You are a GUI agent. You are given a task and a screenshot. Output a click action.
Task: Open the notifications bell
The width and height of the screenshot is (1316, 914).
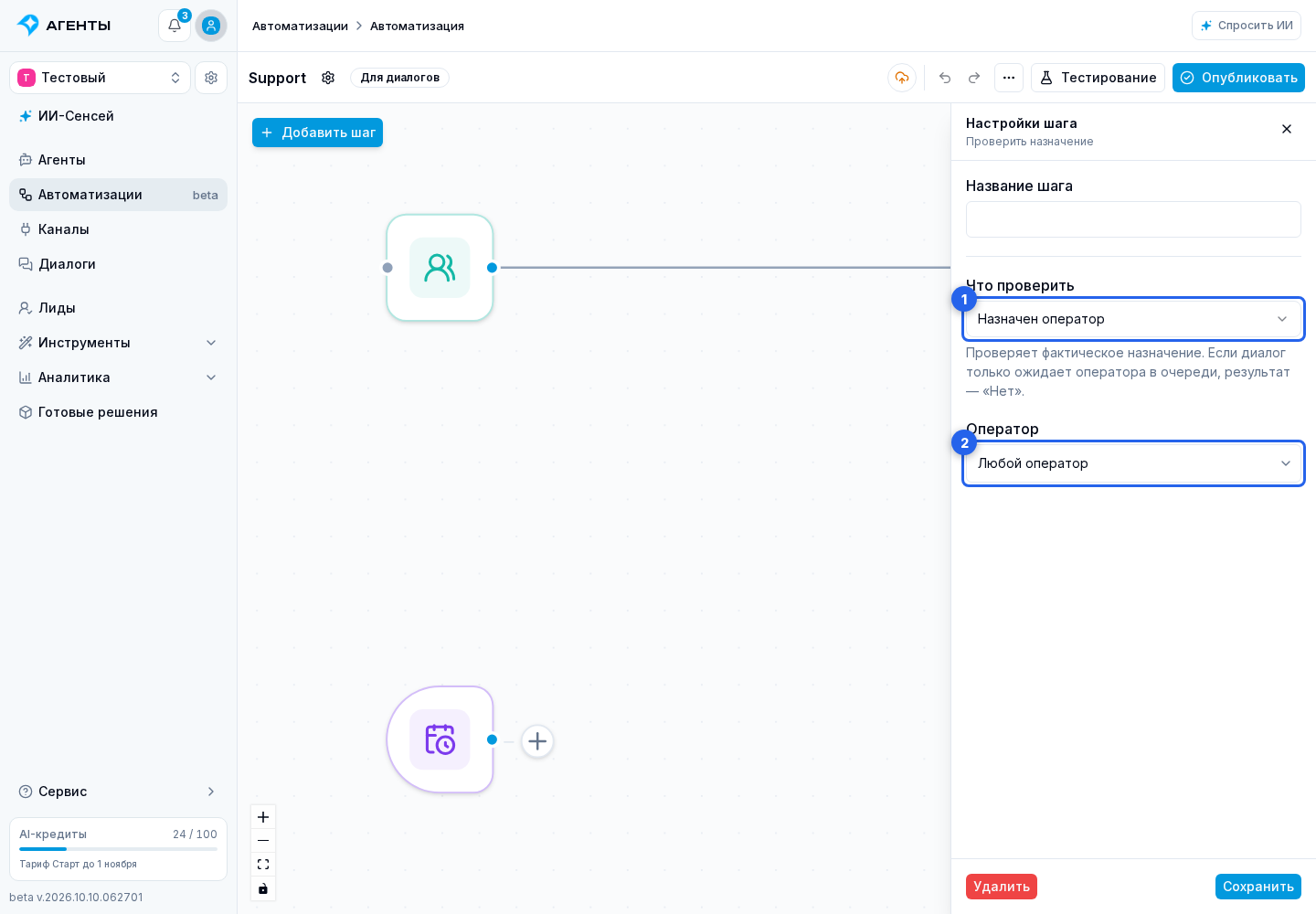pyautogui.click(x=175, y=26)
